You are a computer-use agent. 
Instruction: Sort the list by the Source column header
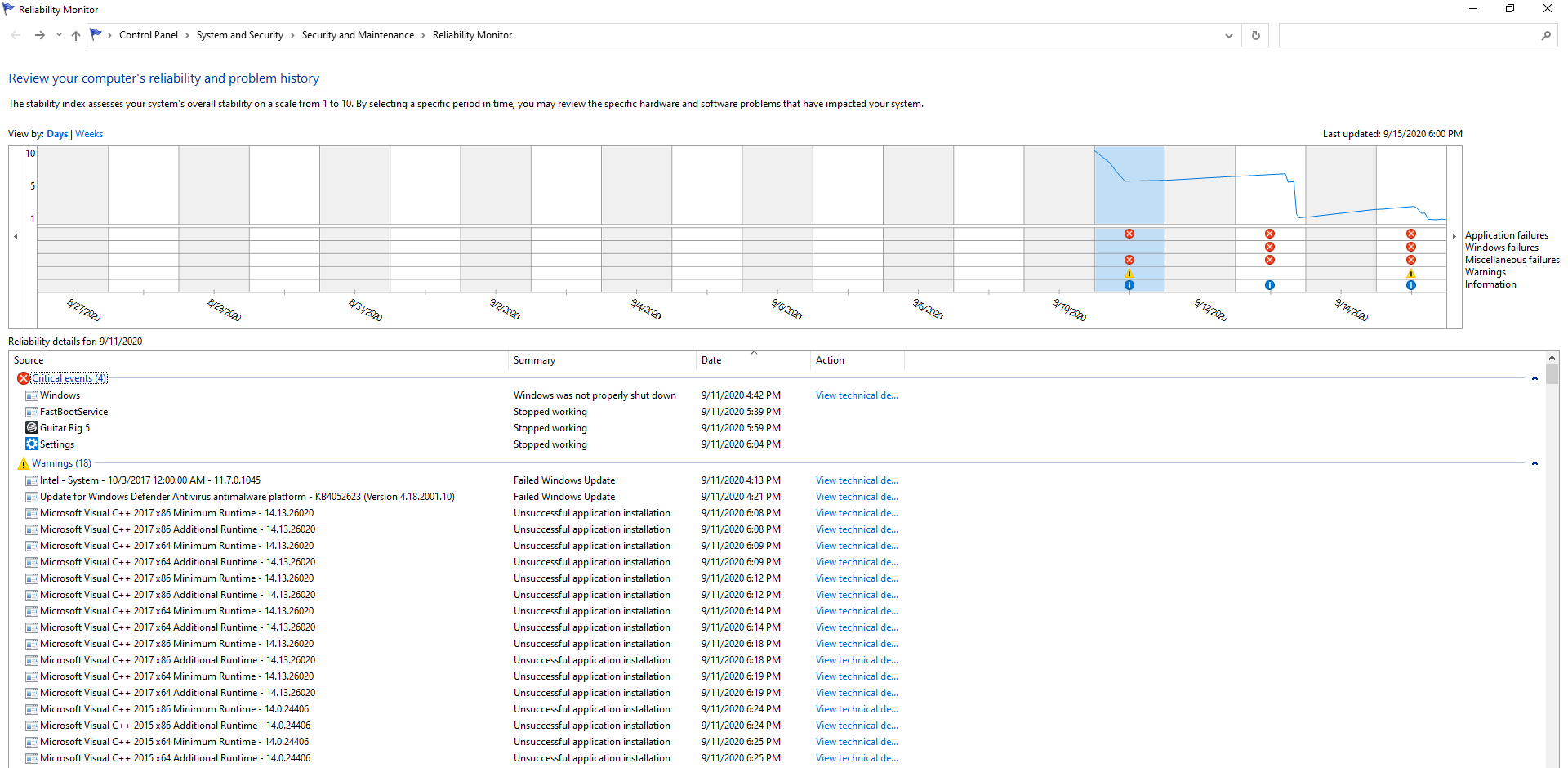pos(258,360)
